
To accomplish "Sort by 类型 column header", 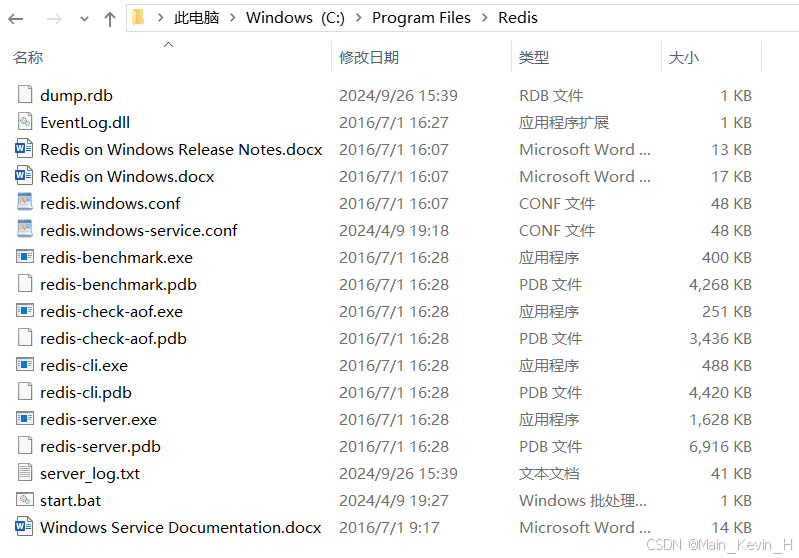I will tap(534, 57).
